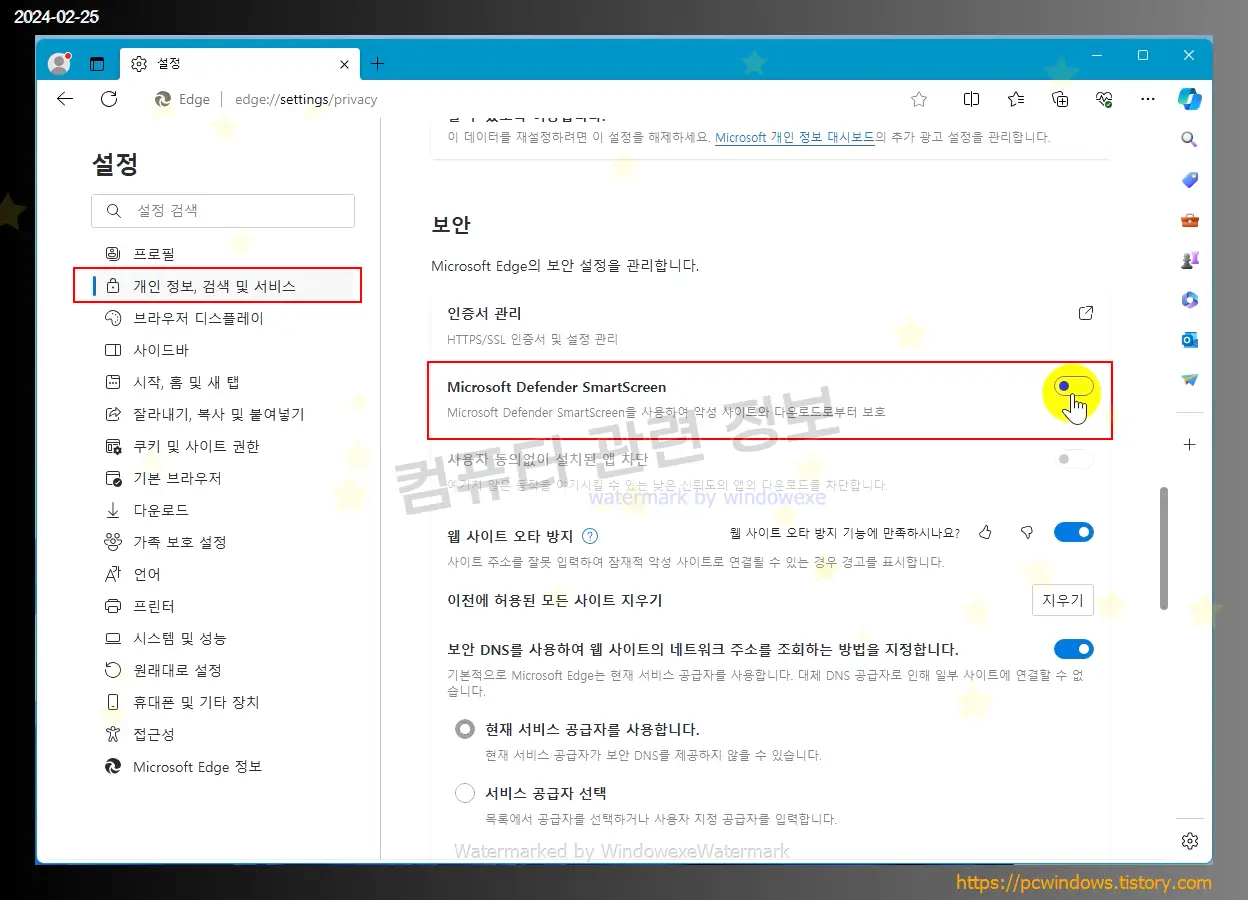Select 현재 서비스 공급자를 사용합니다 radio button

coord(464,729)
